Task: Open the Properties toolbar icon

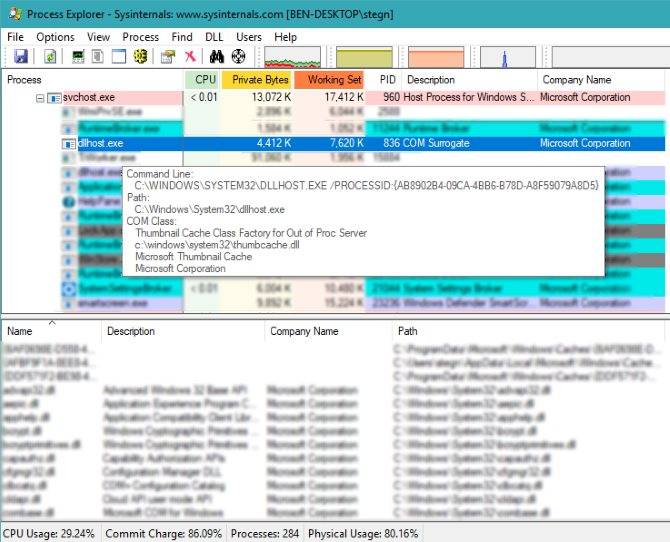Action: 168,56
